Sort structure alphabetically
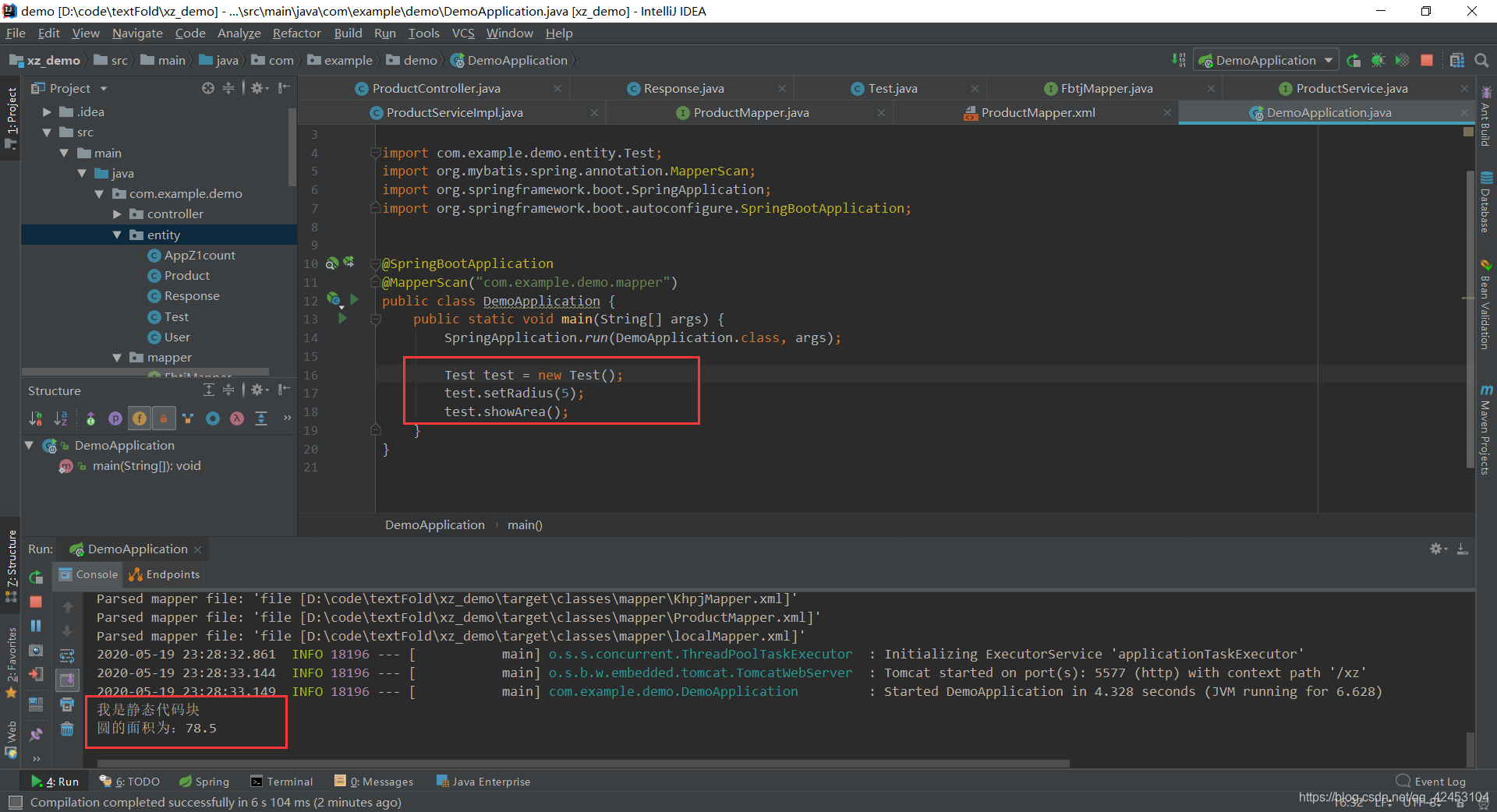 point(61,418)
